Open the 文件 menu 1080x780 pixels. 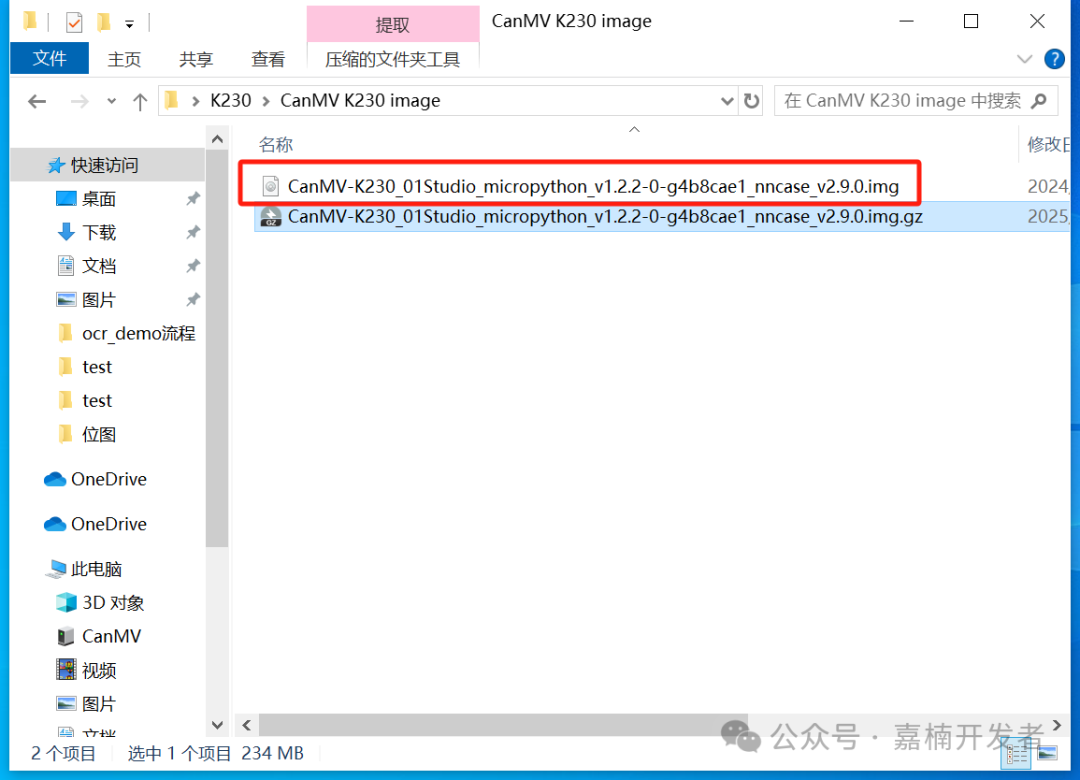(50, 59)
